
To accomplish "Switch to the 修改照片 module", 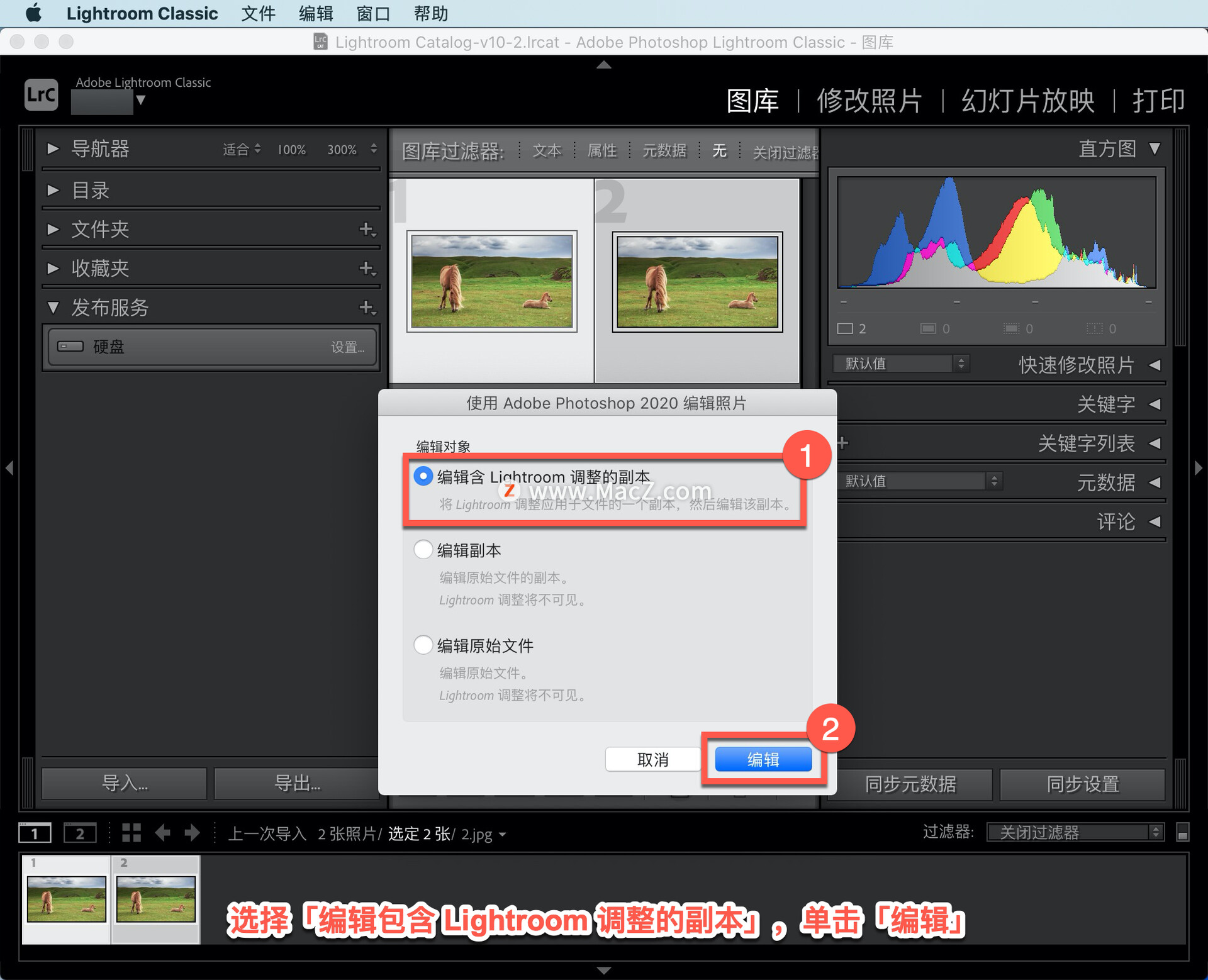I will [870, 101].
